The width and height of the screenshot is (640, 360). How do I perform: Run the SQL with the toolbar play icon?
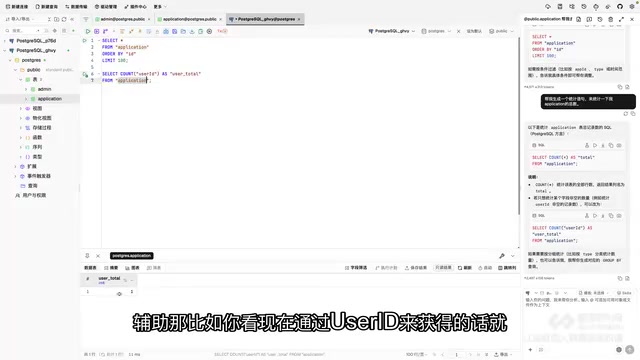coord(88,31)
